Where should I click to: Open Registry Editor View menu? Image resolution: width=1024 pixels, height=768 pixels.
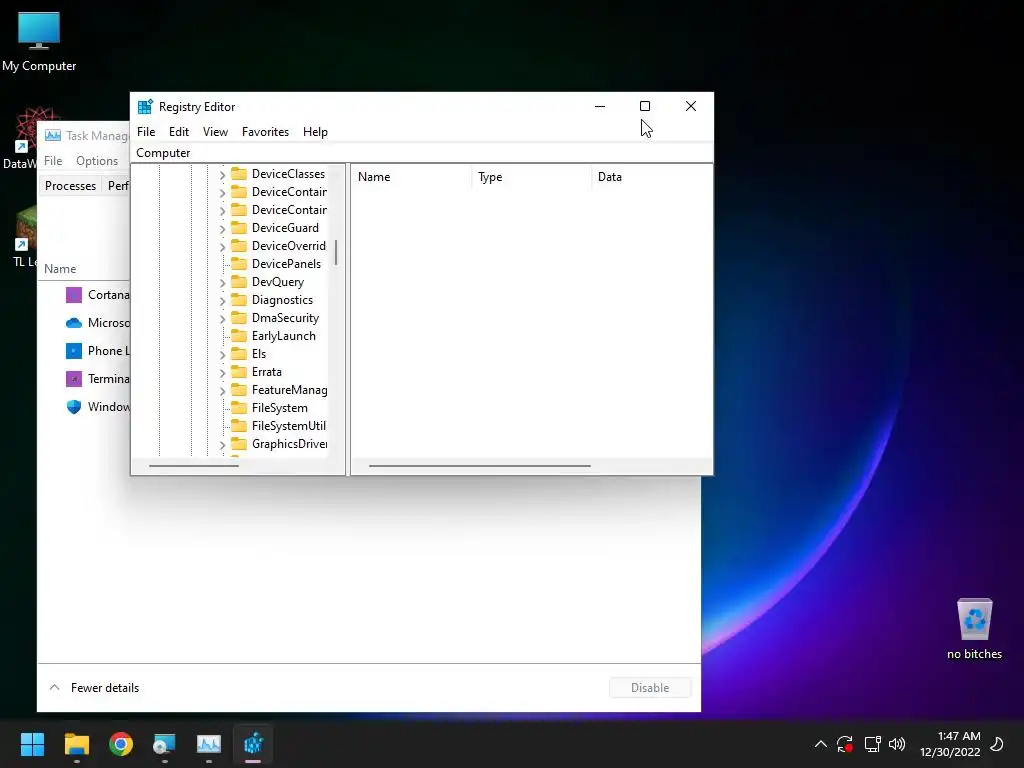(x=215, y=132)
